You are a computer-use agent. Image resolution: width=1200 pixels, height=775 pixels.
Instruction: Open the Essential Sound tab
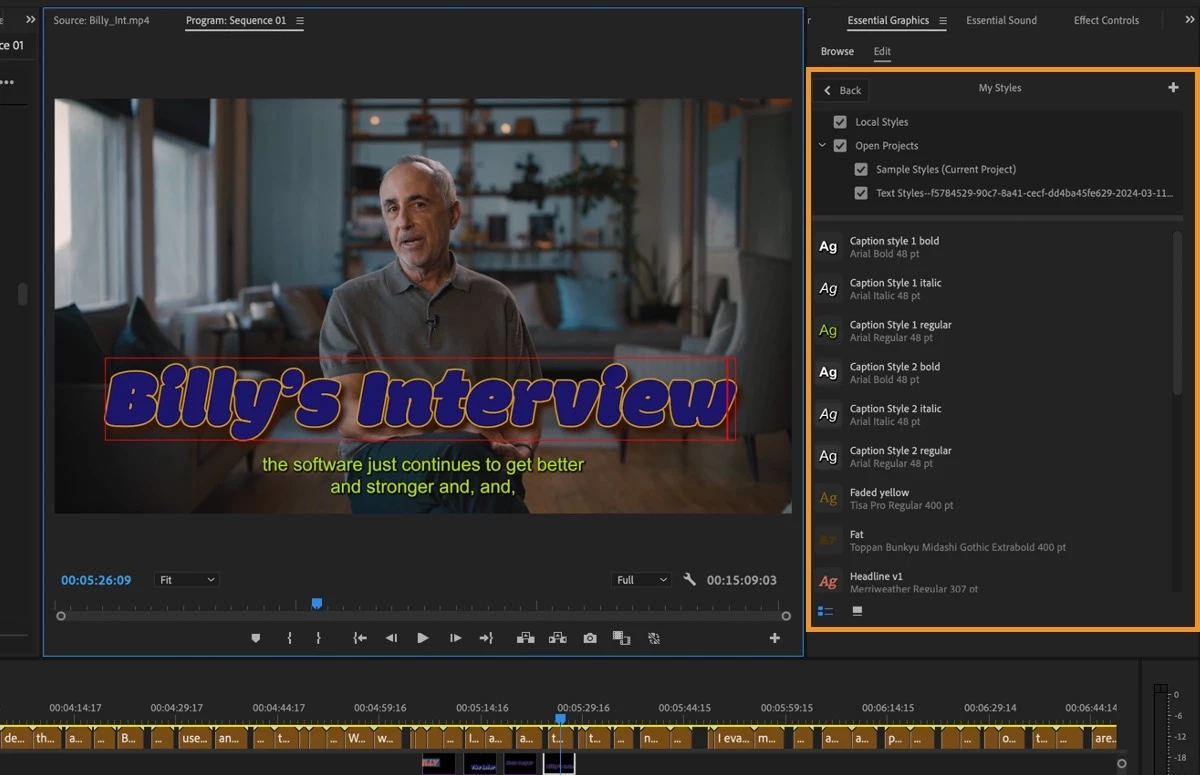[1001, 20]
